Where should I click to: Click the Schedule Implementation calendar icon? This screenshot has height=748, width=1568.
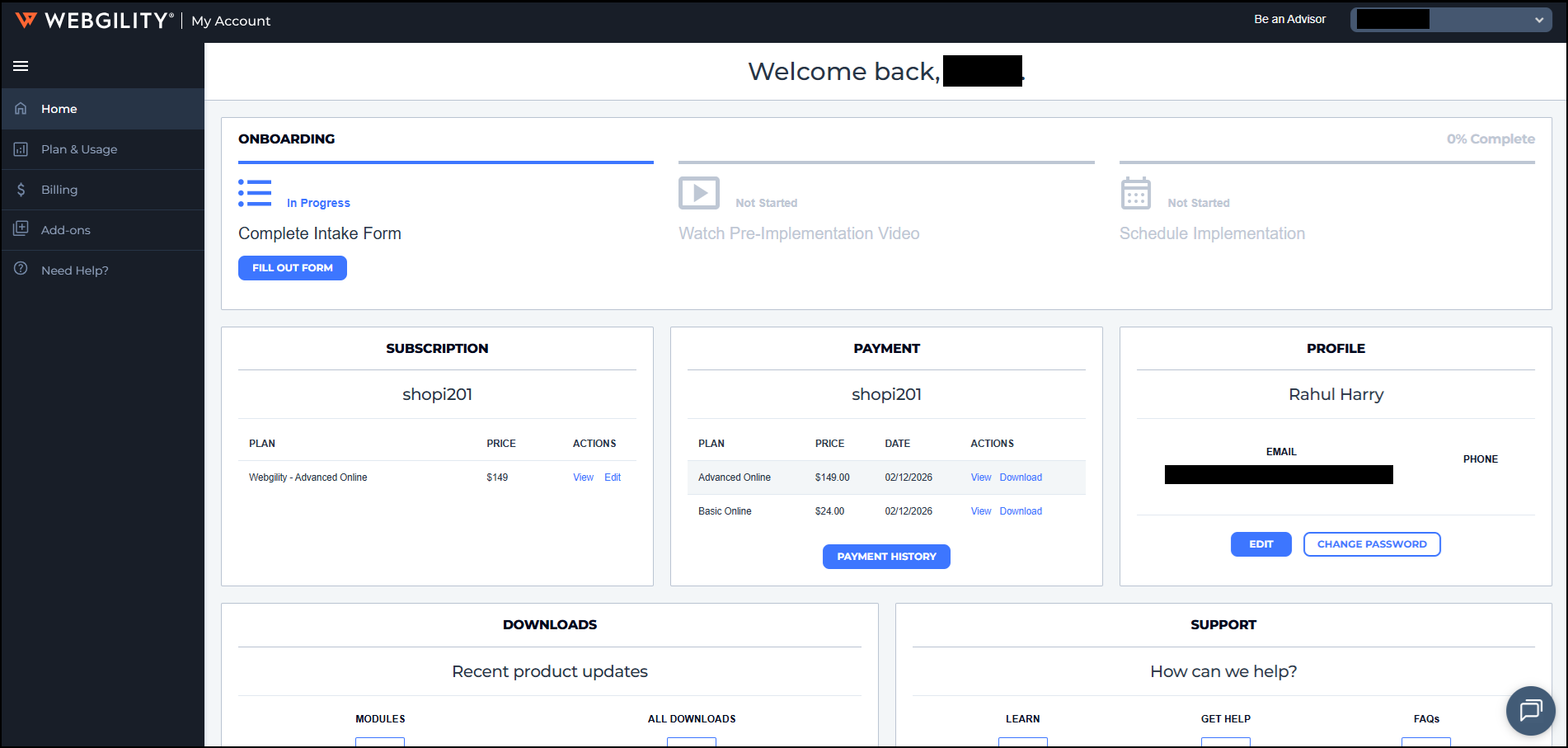(1135, 194)
